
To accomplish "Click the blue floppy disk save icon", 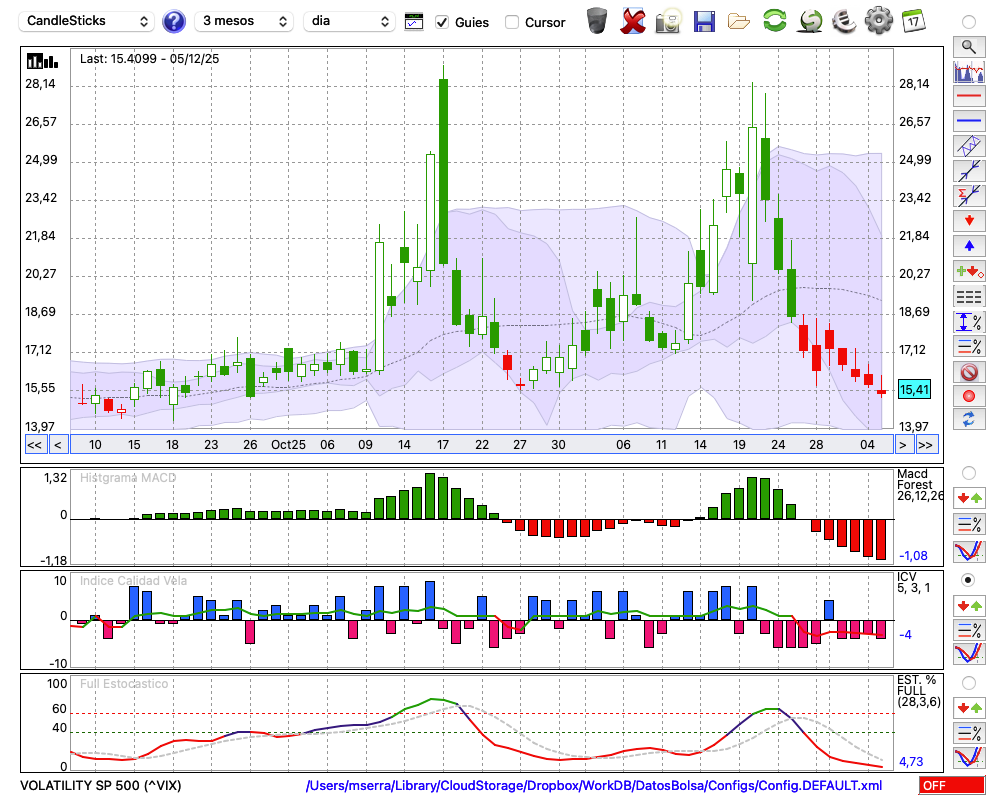I will (x=704, y=21).
